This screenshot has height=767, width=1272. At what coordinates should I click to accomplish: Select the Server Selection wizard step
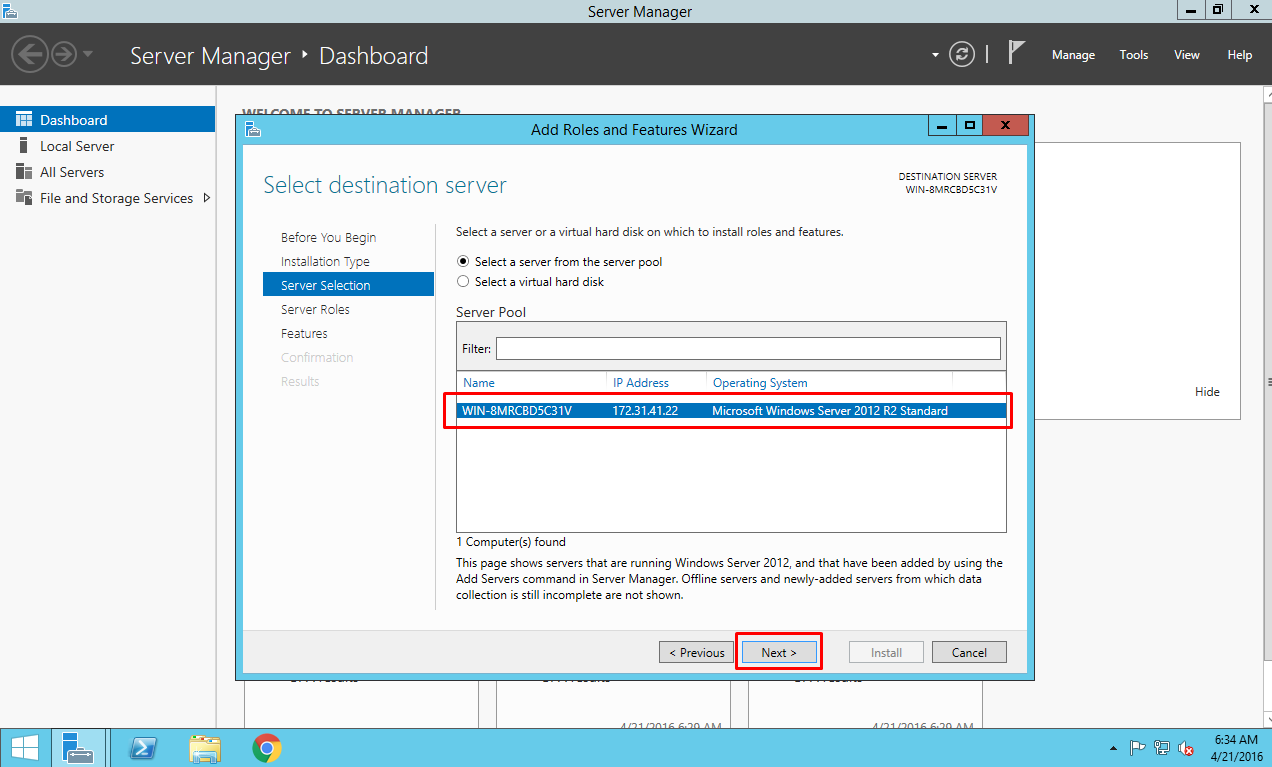pyautogui.click(x=348, y=285)
